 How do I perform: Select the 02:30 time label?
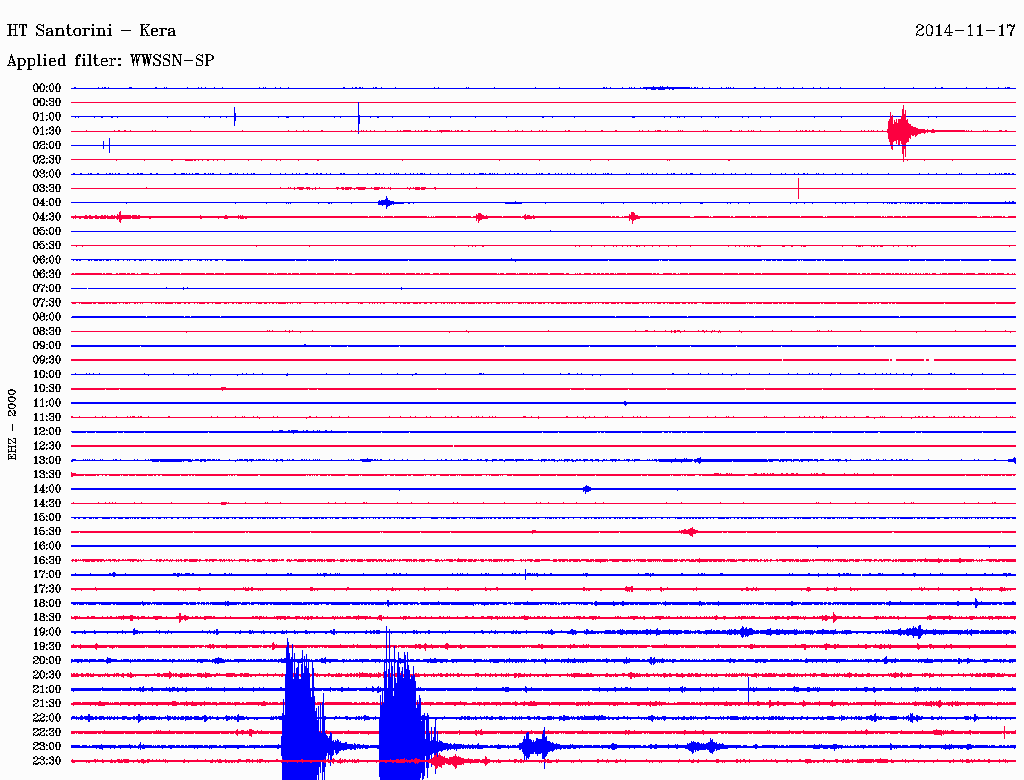47,159
